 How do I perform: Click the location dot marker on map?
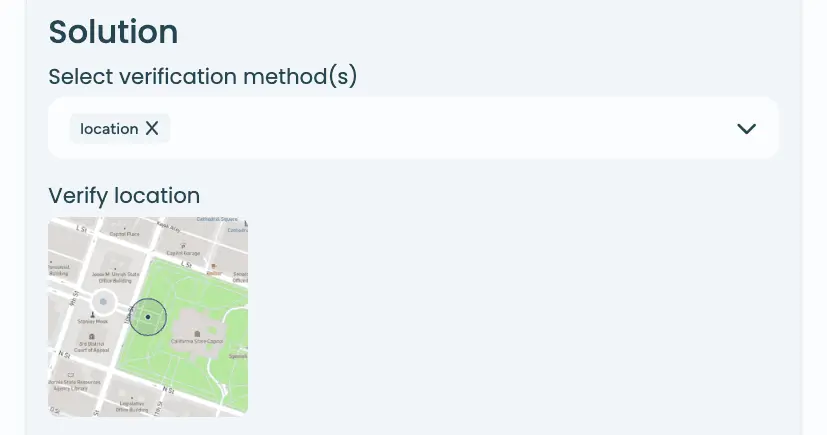[148, 317]
